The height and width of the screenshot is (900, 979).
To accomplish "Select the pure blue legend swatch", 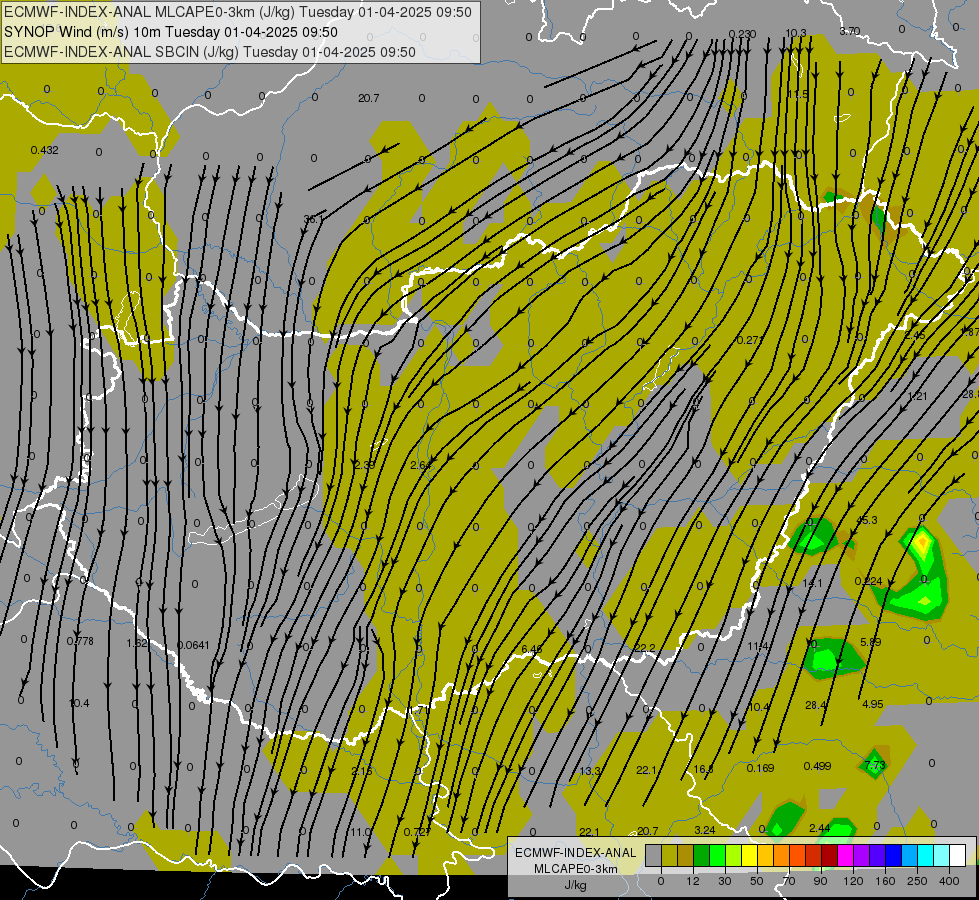I will coord(893,855).
